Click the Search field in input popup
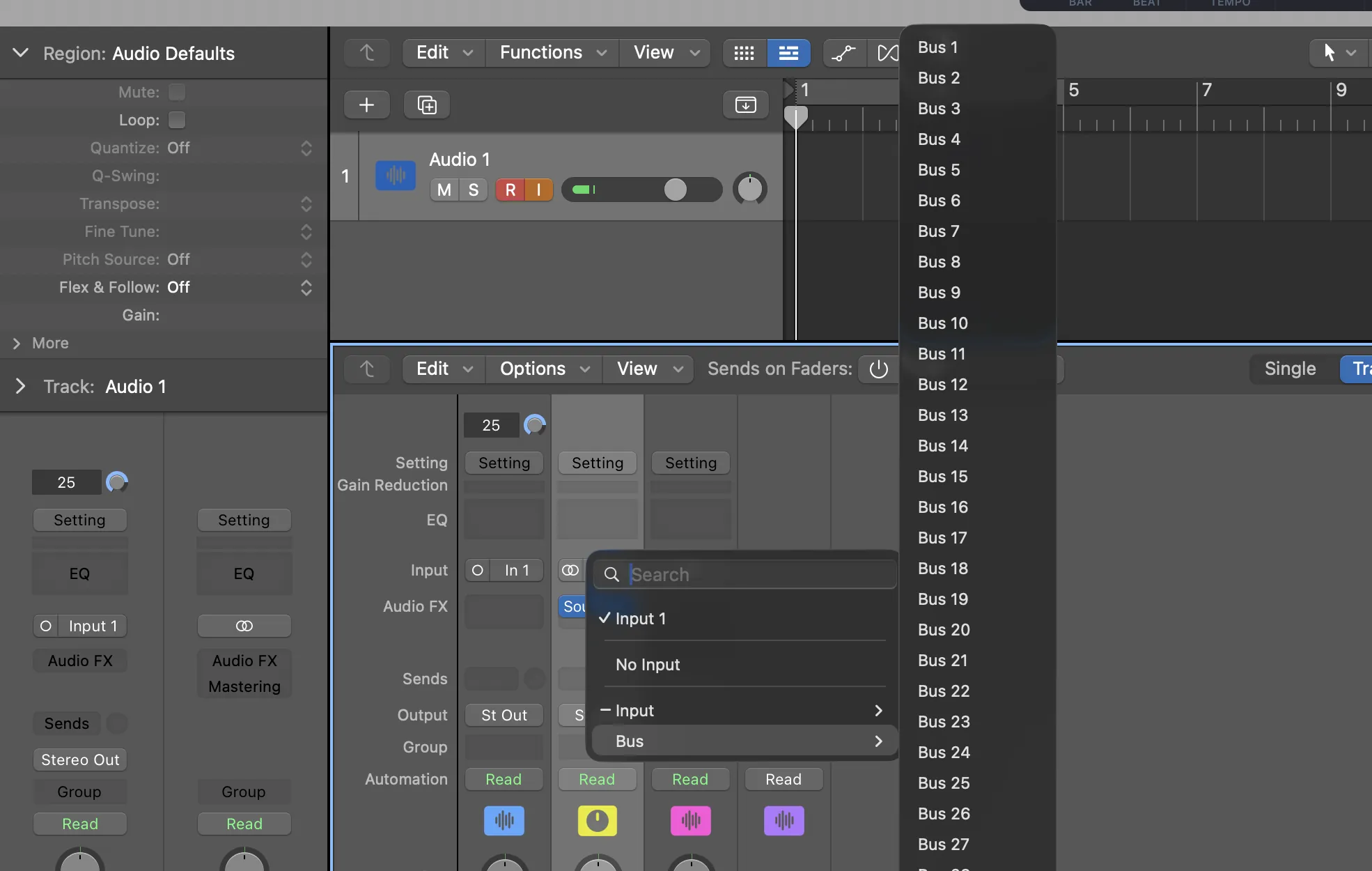 click(x=745, y=574)
